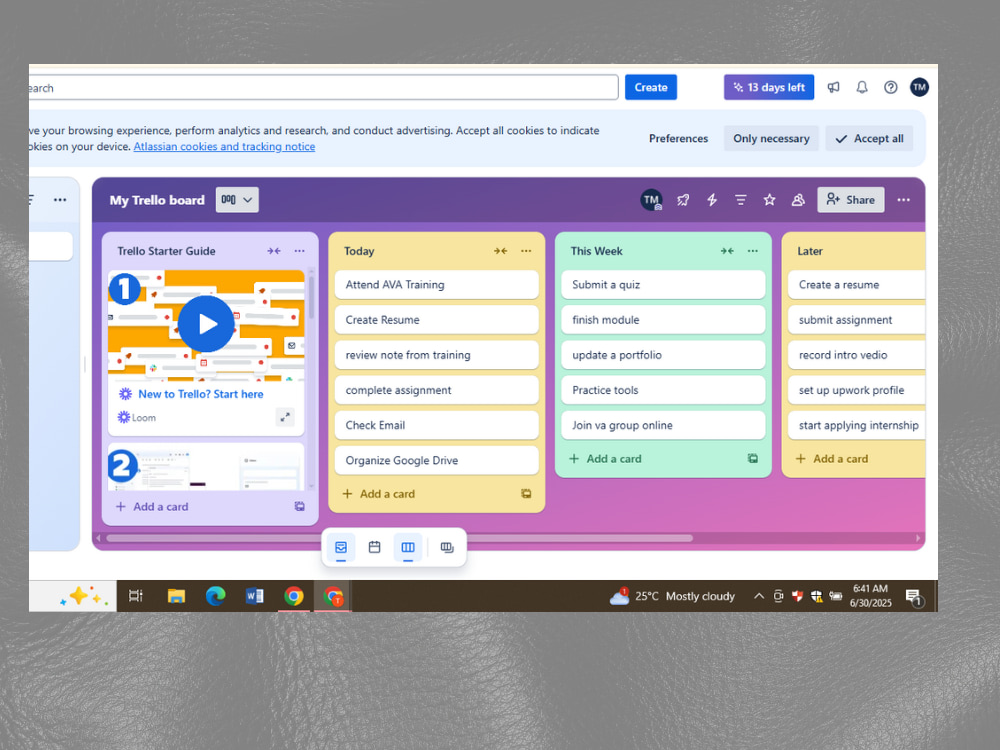Launch Microsoft Edge from taskbar
The height and width of the screenshot is (750, 1000).
coord(216,596)
